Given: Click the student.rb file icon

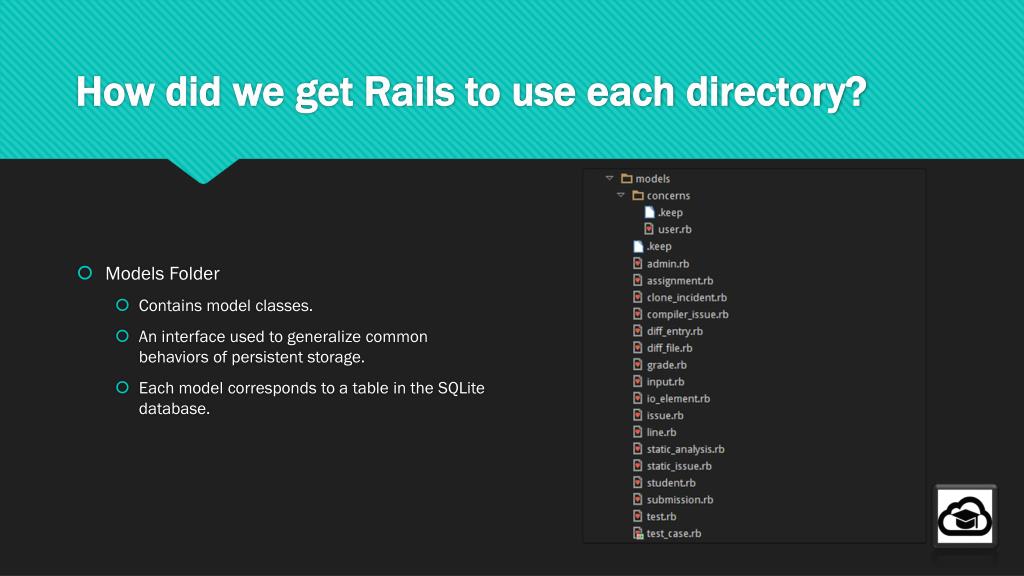Looking at the screenshot, I should [x=638, y=483].
